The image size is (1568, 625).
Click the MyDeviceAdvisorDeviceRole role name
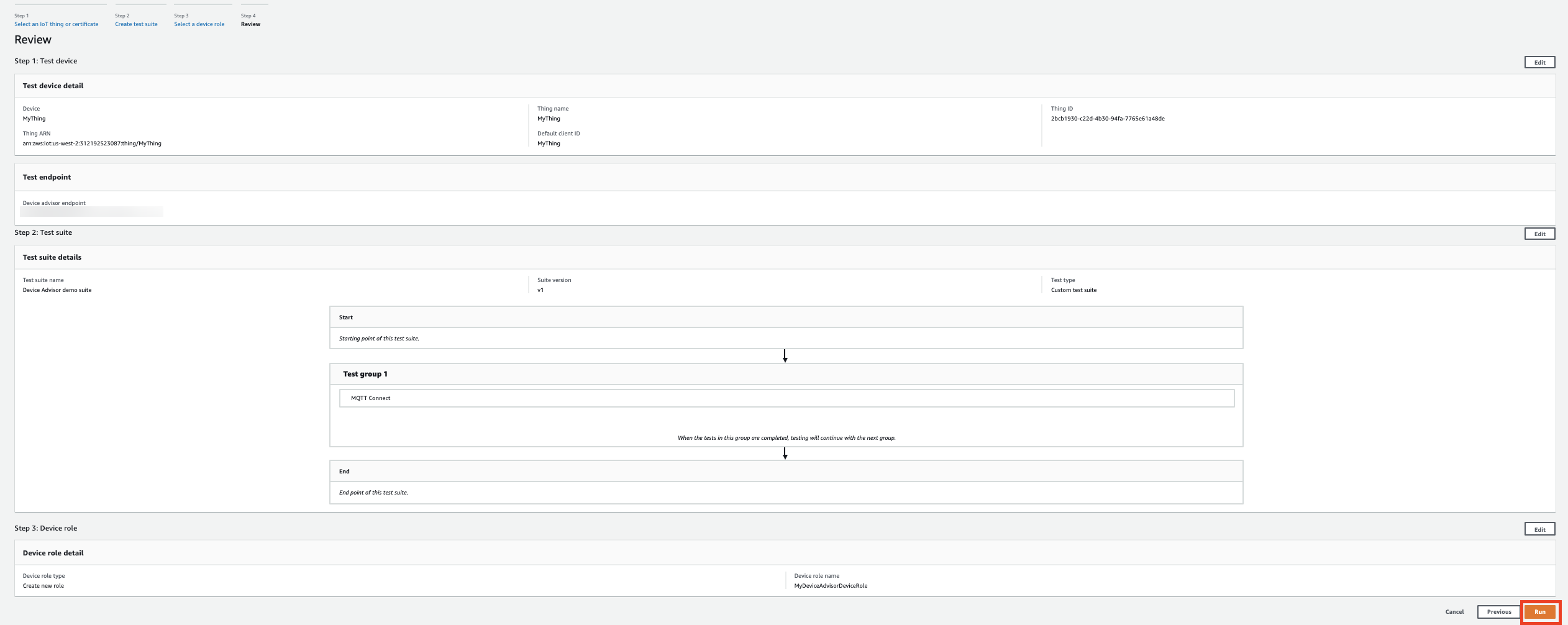pyautogui.click(x=831, y=586)
